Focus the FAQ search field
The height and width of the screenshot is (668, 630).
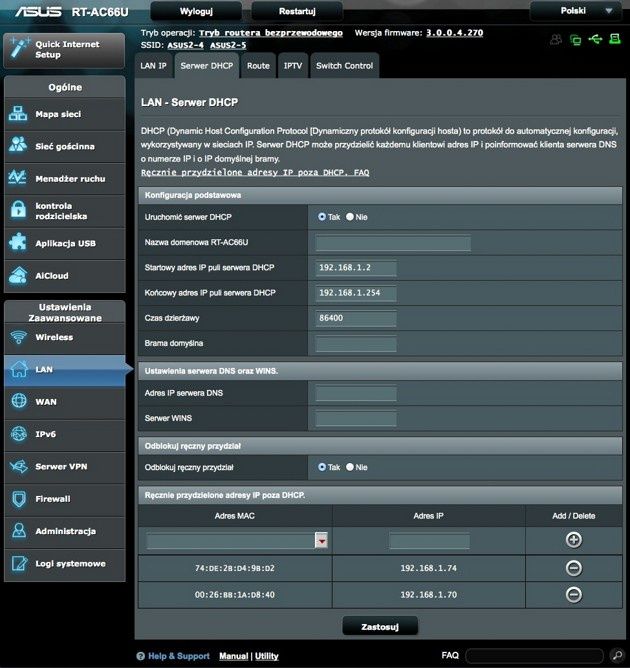(534, 655)
